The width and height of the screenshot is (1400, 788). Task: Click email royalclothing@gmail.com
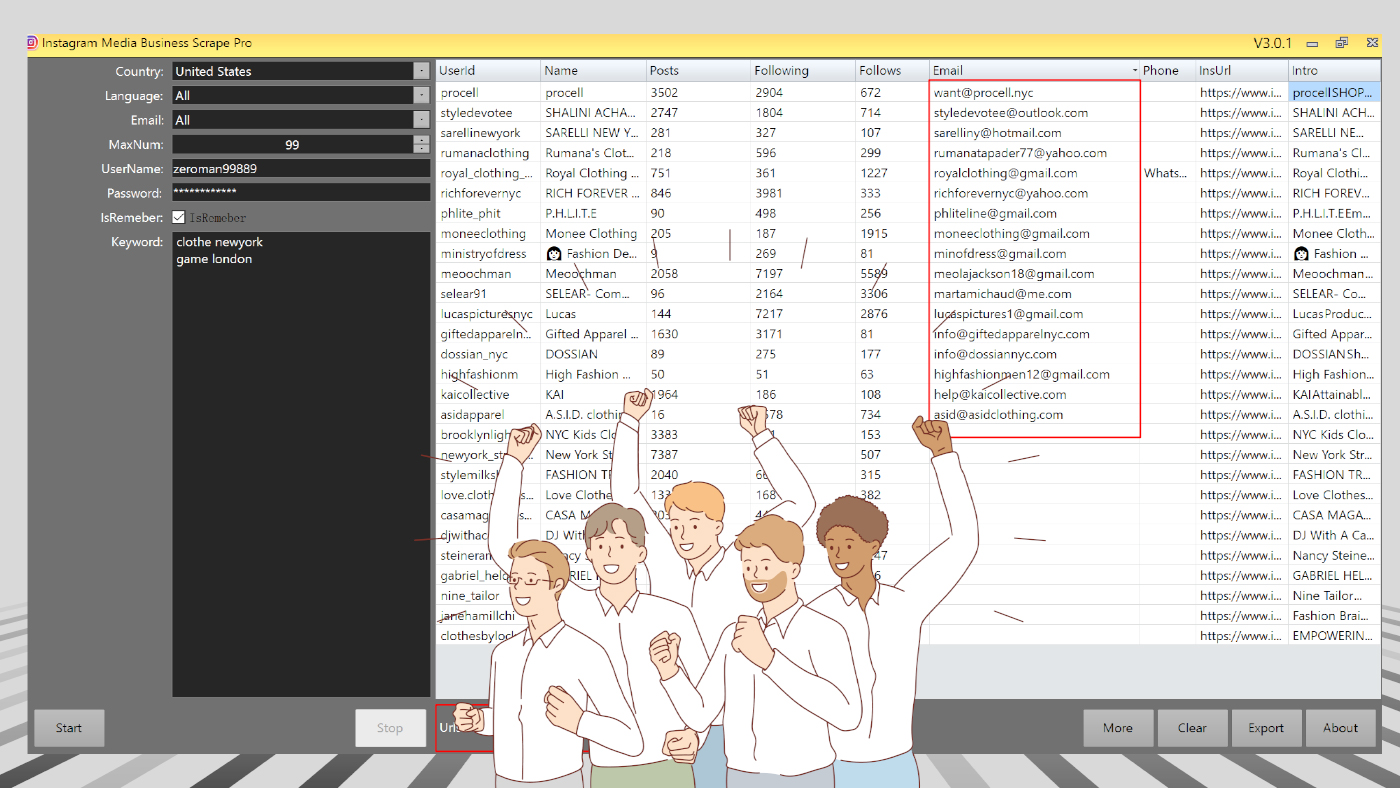(x=1006, y=173)
